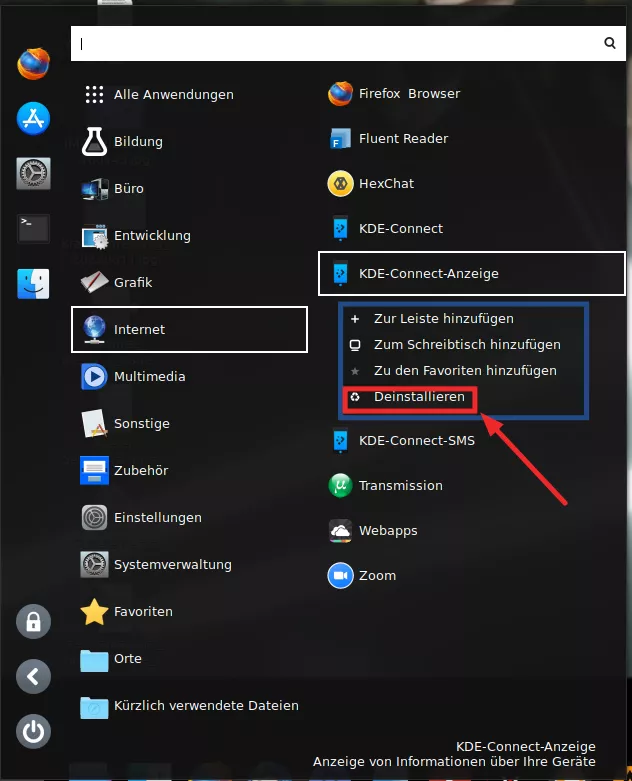Viewport: 632px width, 781px height.
Task: Click the Webapps cloud icon
Action: [x=341, y=530]
